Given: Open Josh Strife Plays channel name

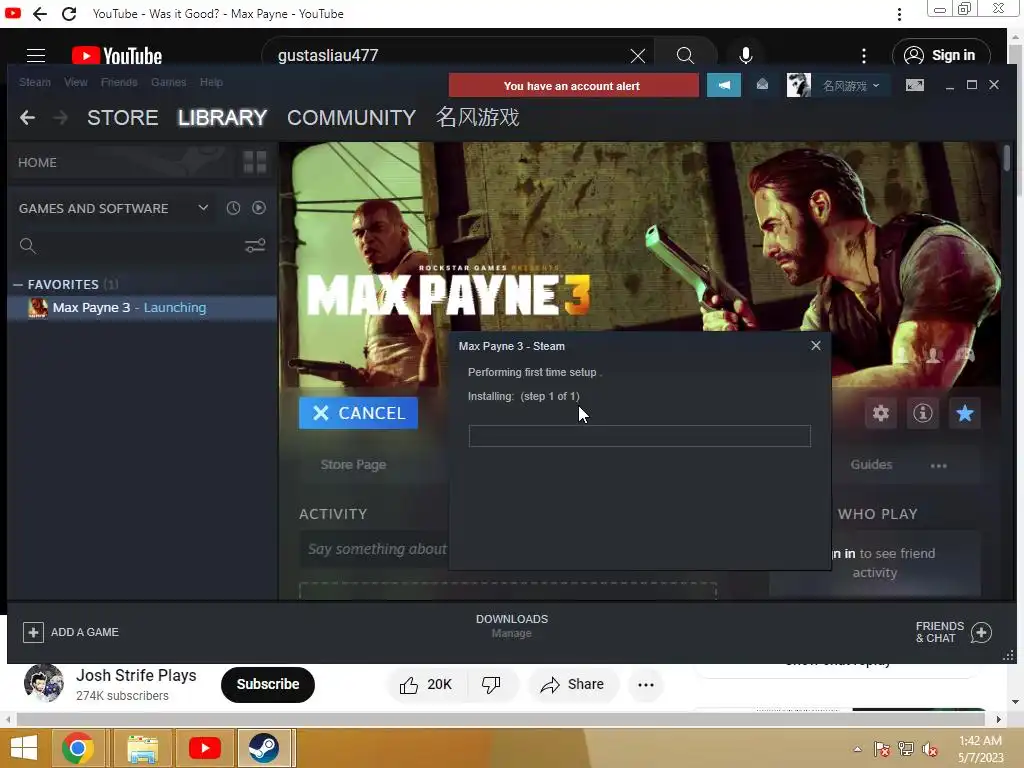Looking at the screenshot, I should click(x=136, y=675).
